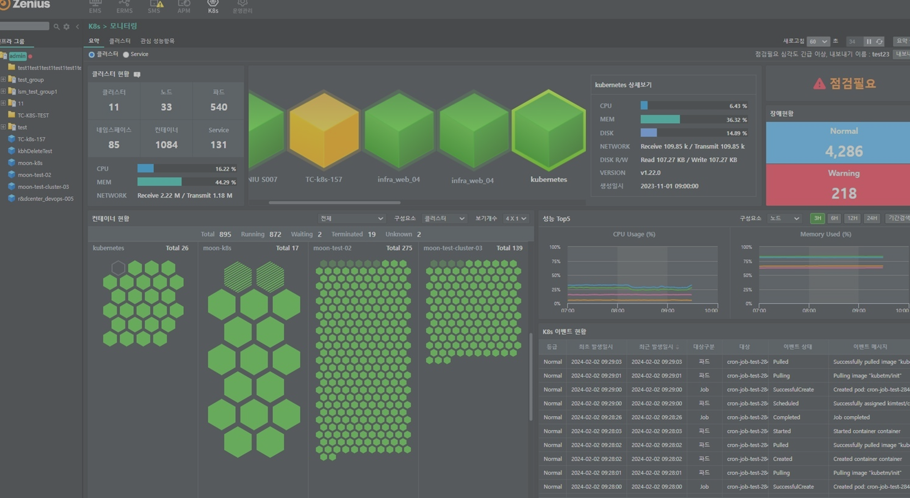
Task: Click the Scheduled event status cell
Action: click(786, 403)
